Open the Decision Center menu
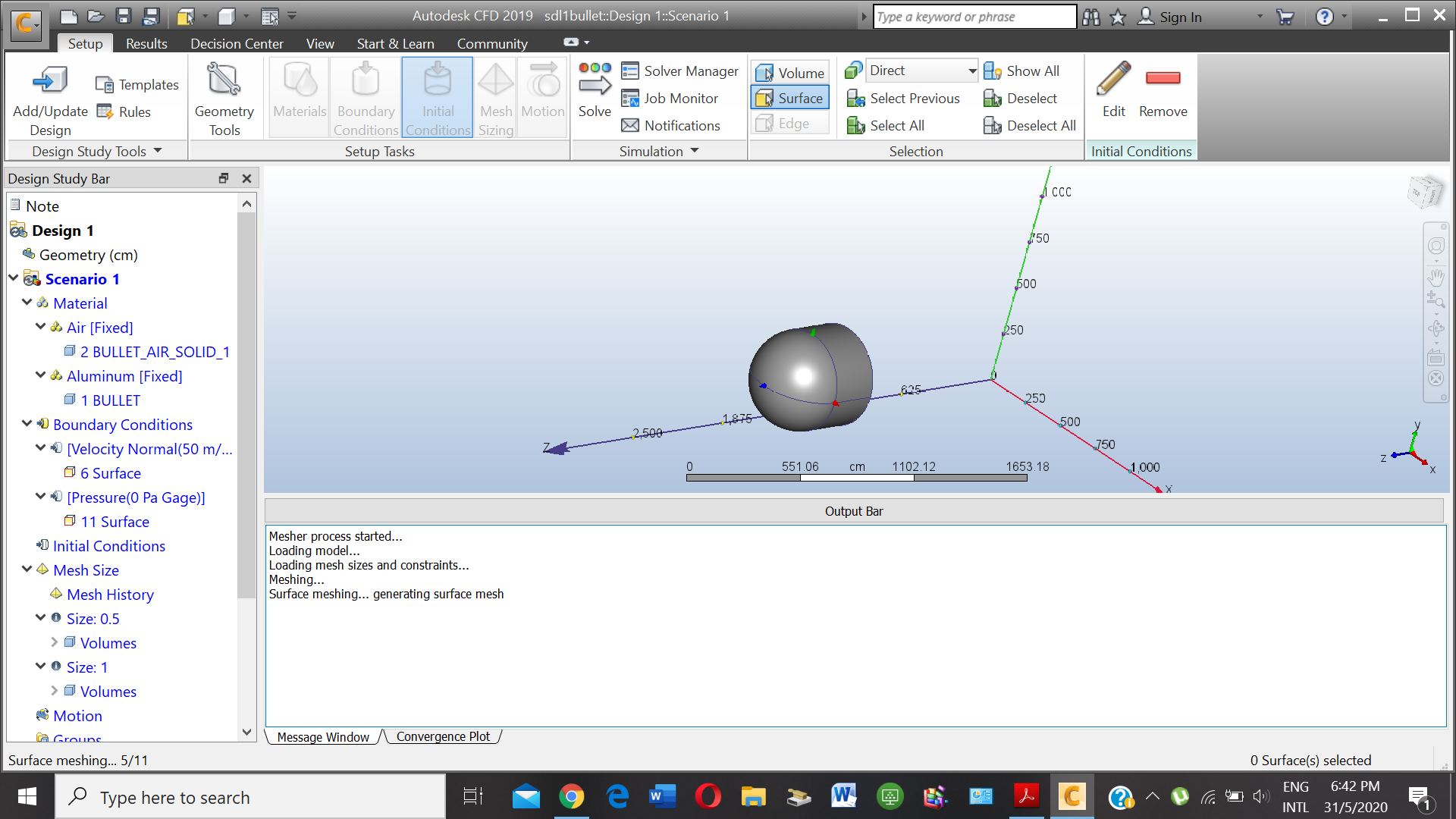The height and width of the screenshot is (819, 1456). [x=237, y=43]
